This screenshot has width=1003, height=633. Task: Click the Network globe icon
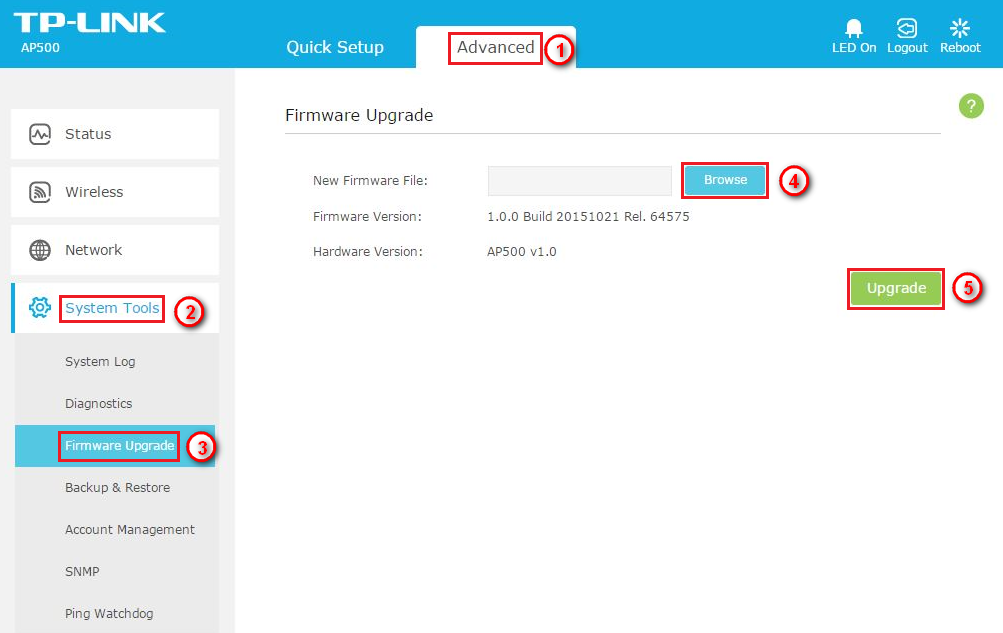click(40, 250)
